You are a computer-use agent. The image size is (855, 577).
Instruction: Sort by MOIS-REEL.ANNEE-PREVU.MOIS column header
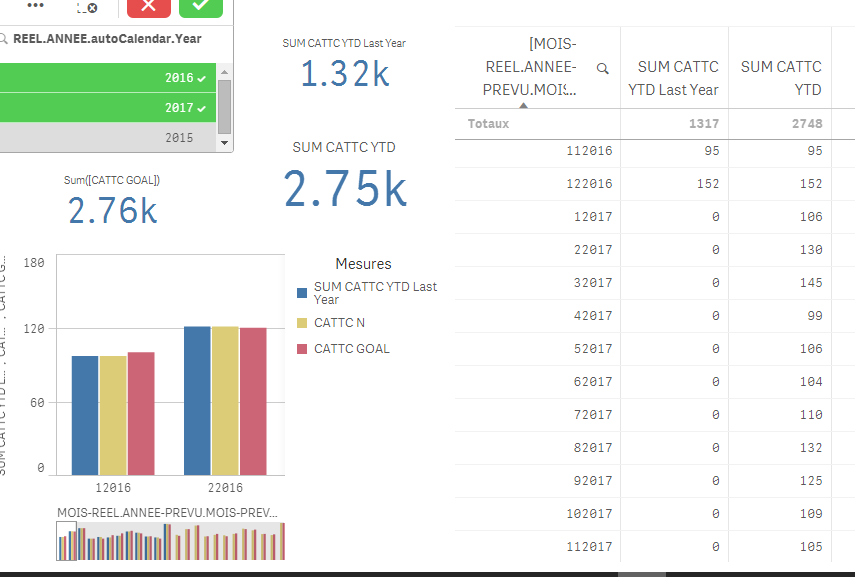point(529,67)
